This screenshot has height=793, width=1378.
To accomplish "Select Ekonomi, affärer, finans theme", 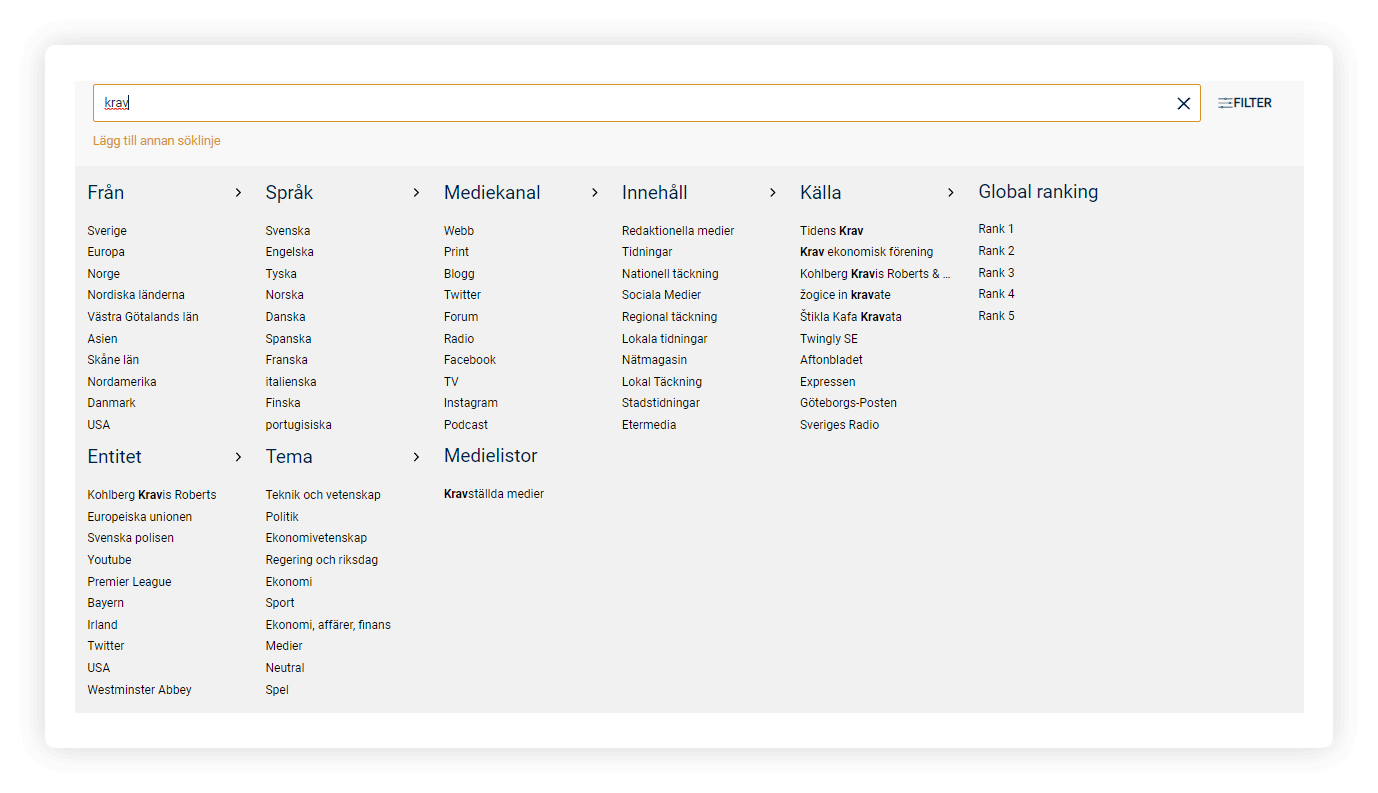I will (x=328, y=625).
